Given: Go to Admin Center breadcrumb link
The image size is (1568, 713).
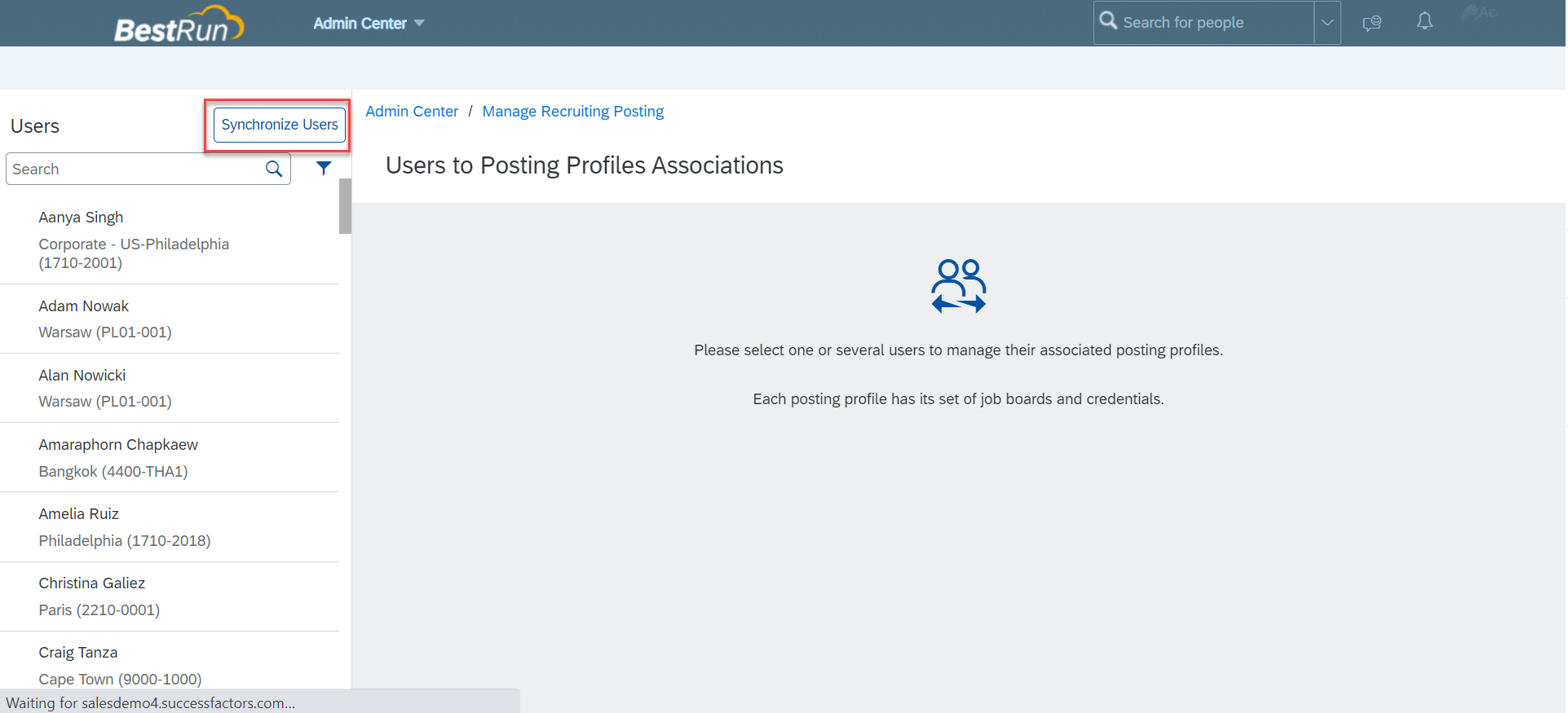Looking at the screenshot, I should (x=412, y=112).
